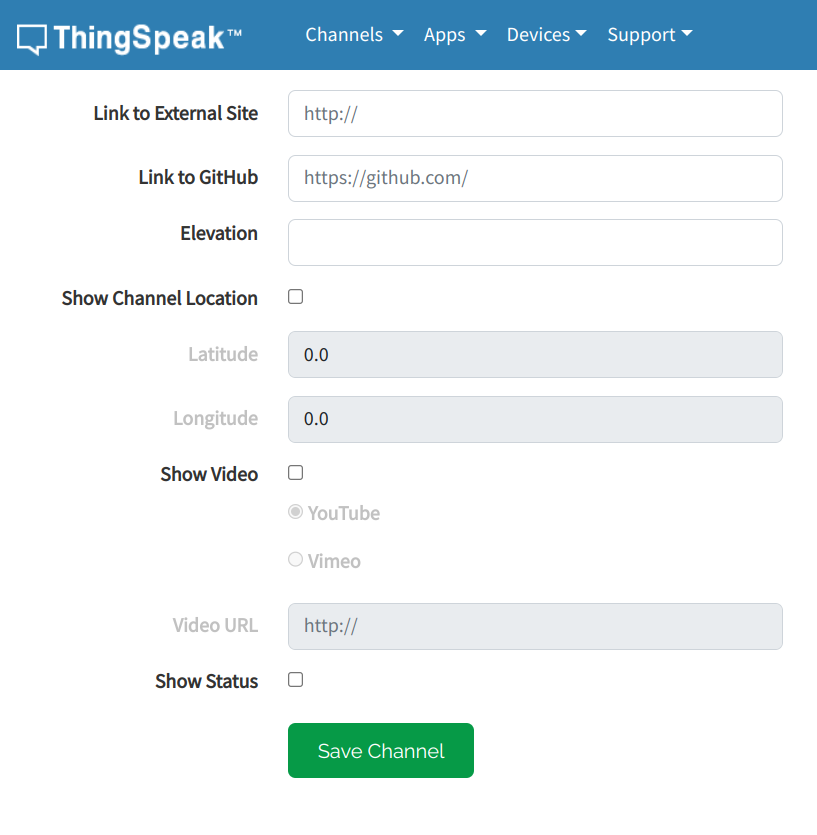Click the Elevation input field

click(535, 242)
